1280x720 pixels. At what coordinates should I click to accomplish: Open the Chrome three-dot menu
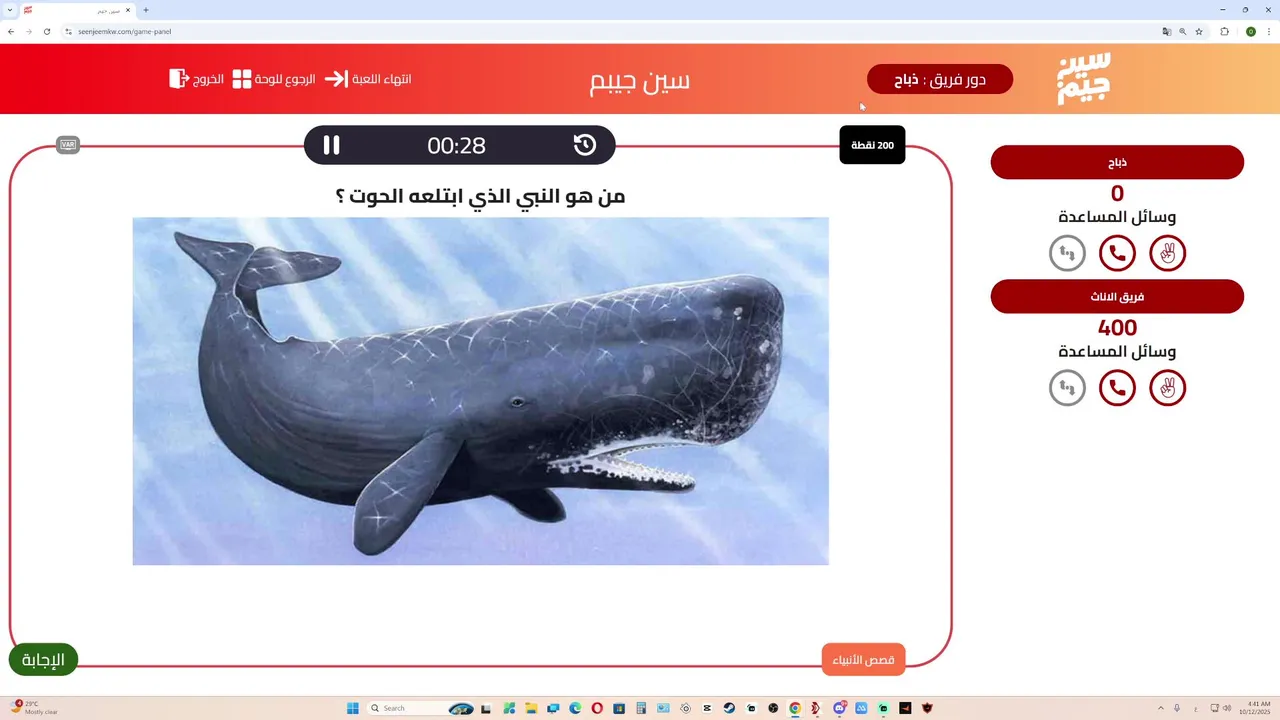[x=1268, y=31]
